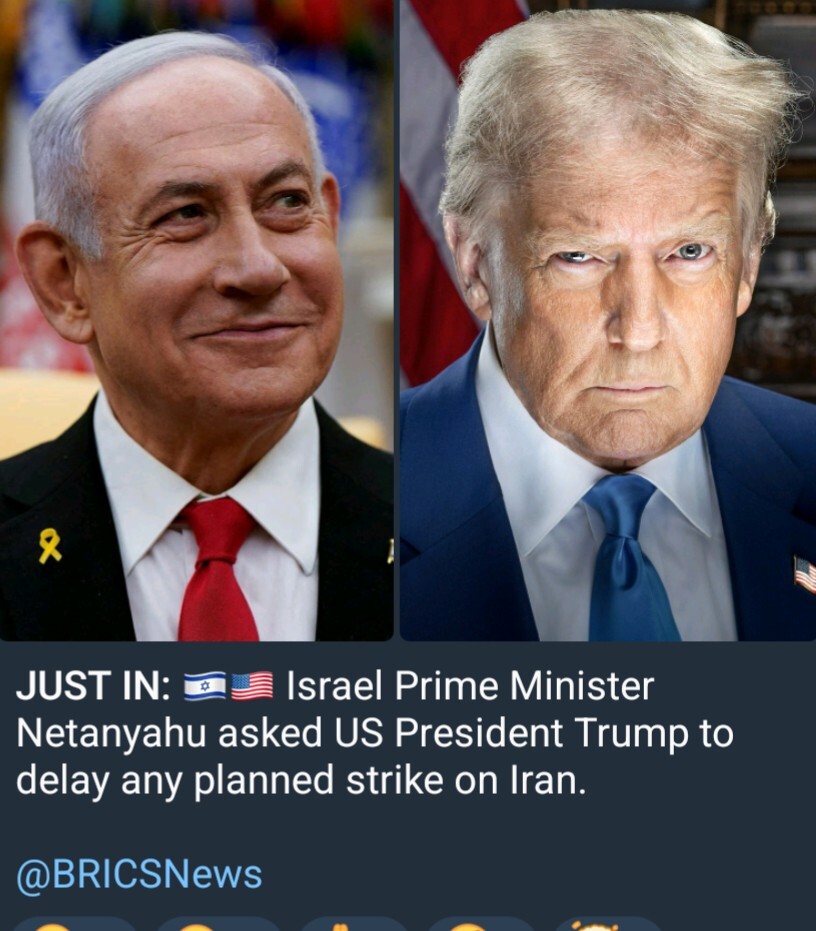
Task: Click the red tie in the left photo
Action: coord(218,570)
